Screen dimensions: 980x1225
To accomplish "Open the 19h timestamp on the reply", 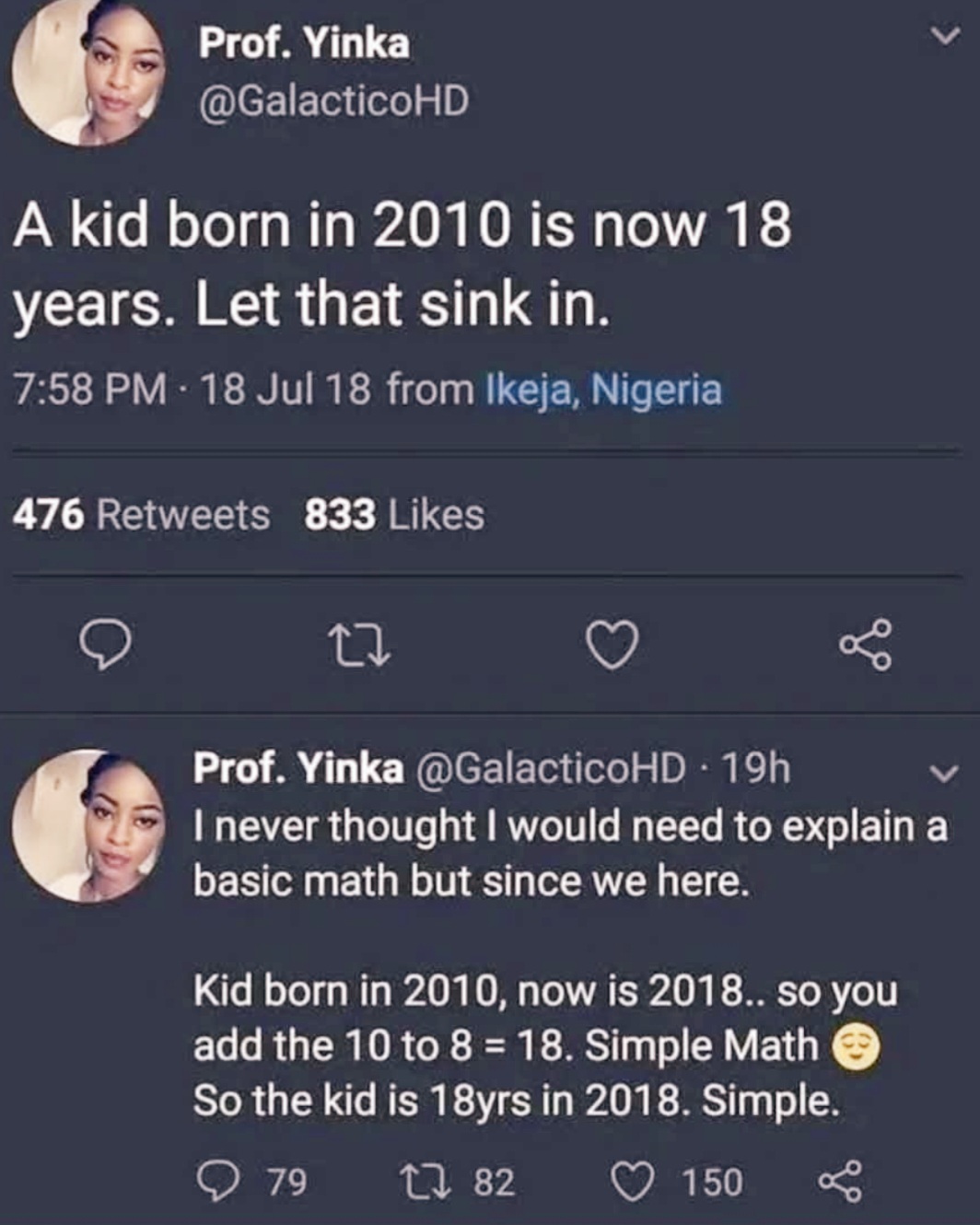I will tap(755, 767).
